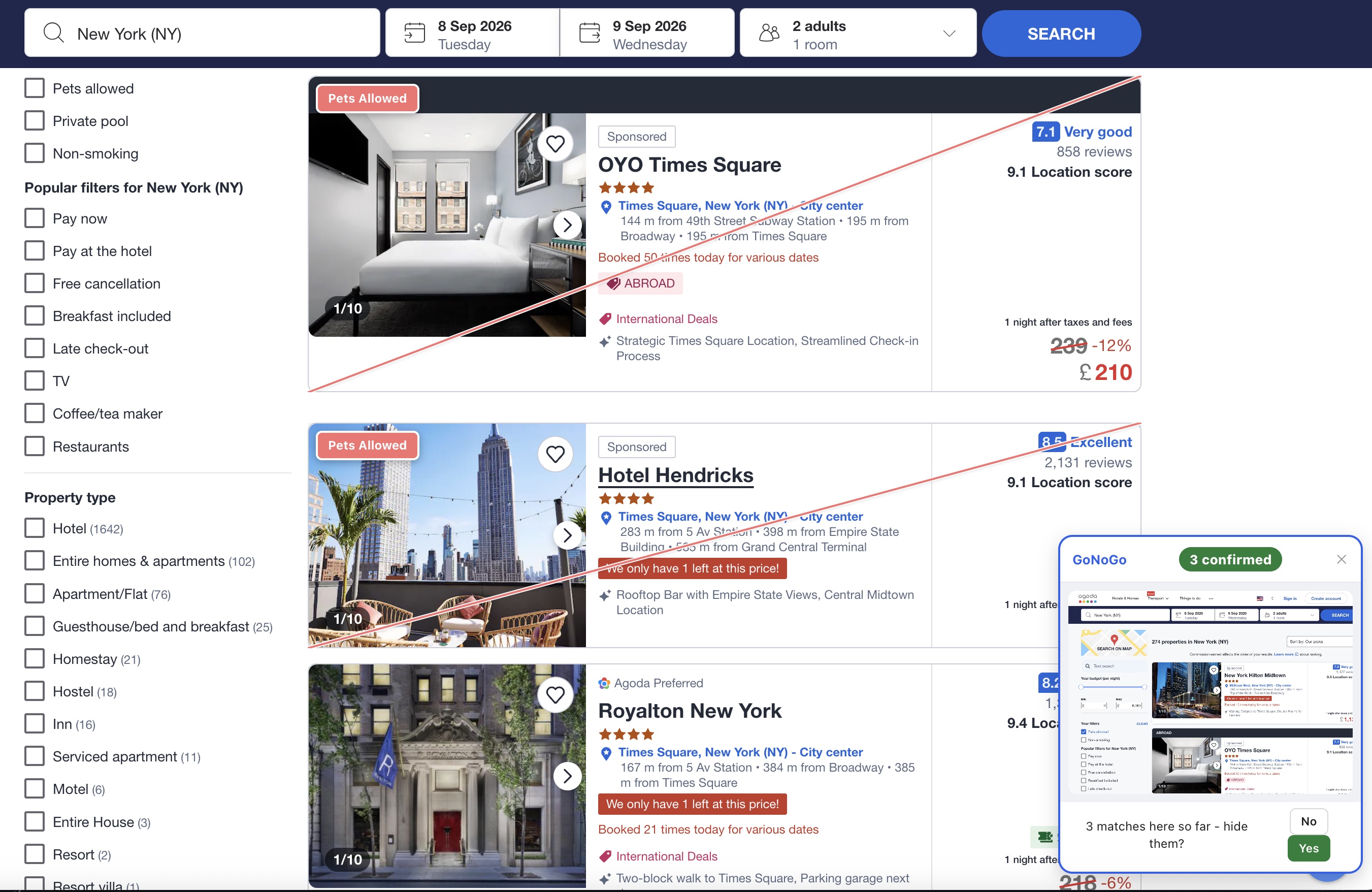Enable the Free cancellation filter
Screen dimensions: 1372x892
(x=35, y=283)
